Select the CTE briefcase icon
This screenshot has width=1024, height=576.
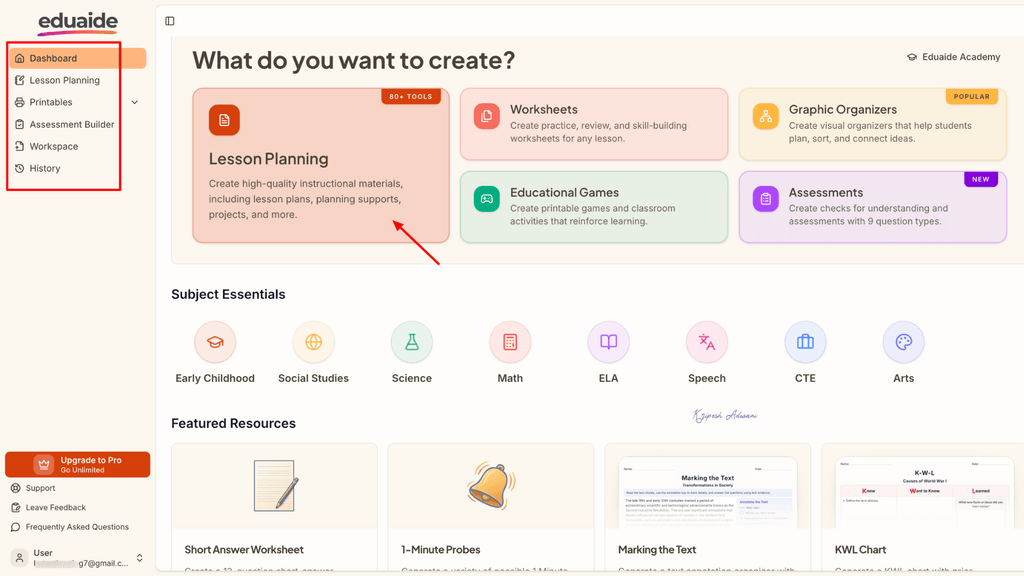tap(805, 342)
